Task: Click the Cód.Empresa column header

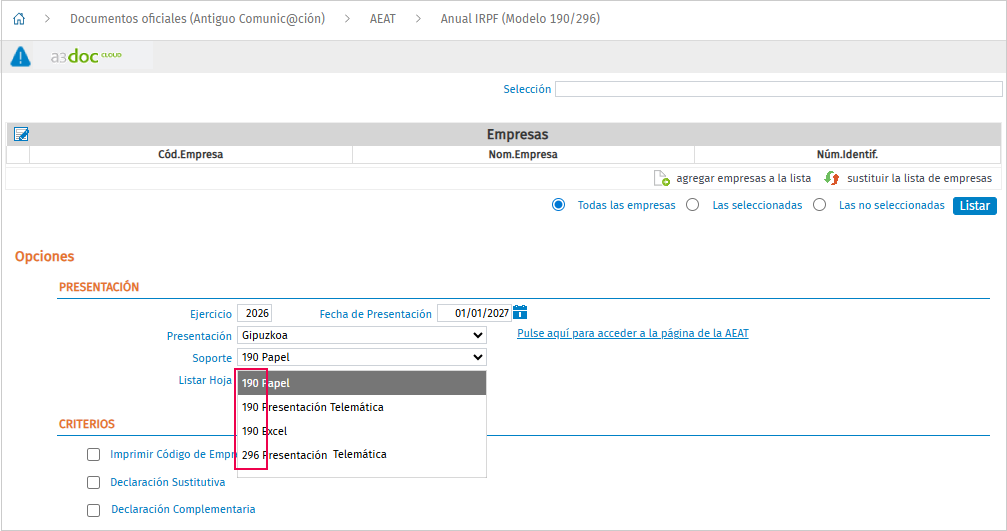Action: point(191,154)
